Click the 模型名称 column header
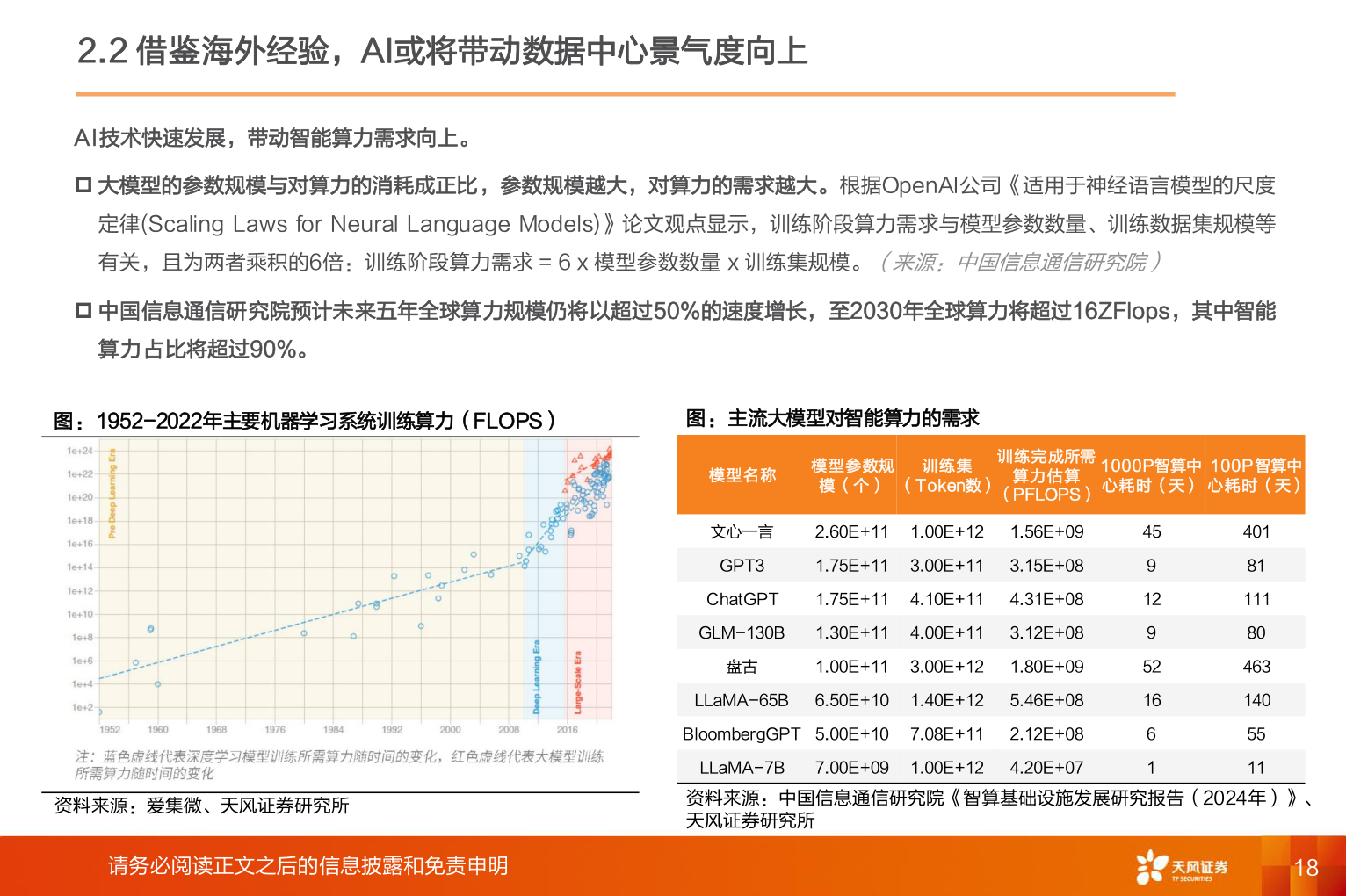 coord(742,475)
